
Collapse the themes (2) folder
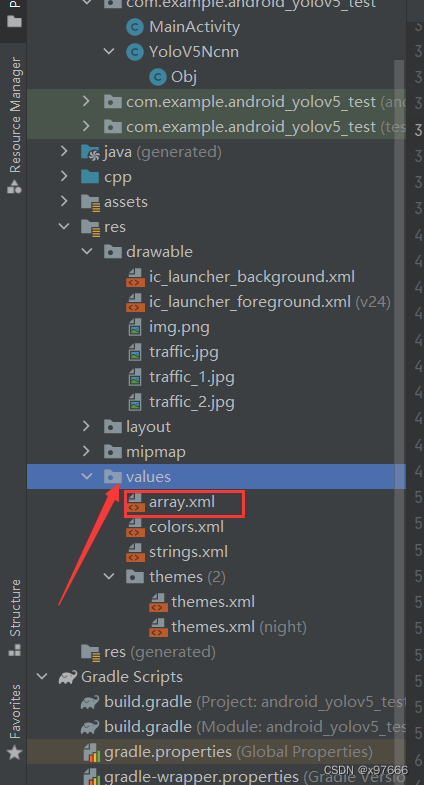click(109, 577)
